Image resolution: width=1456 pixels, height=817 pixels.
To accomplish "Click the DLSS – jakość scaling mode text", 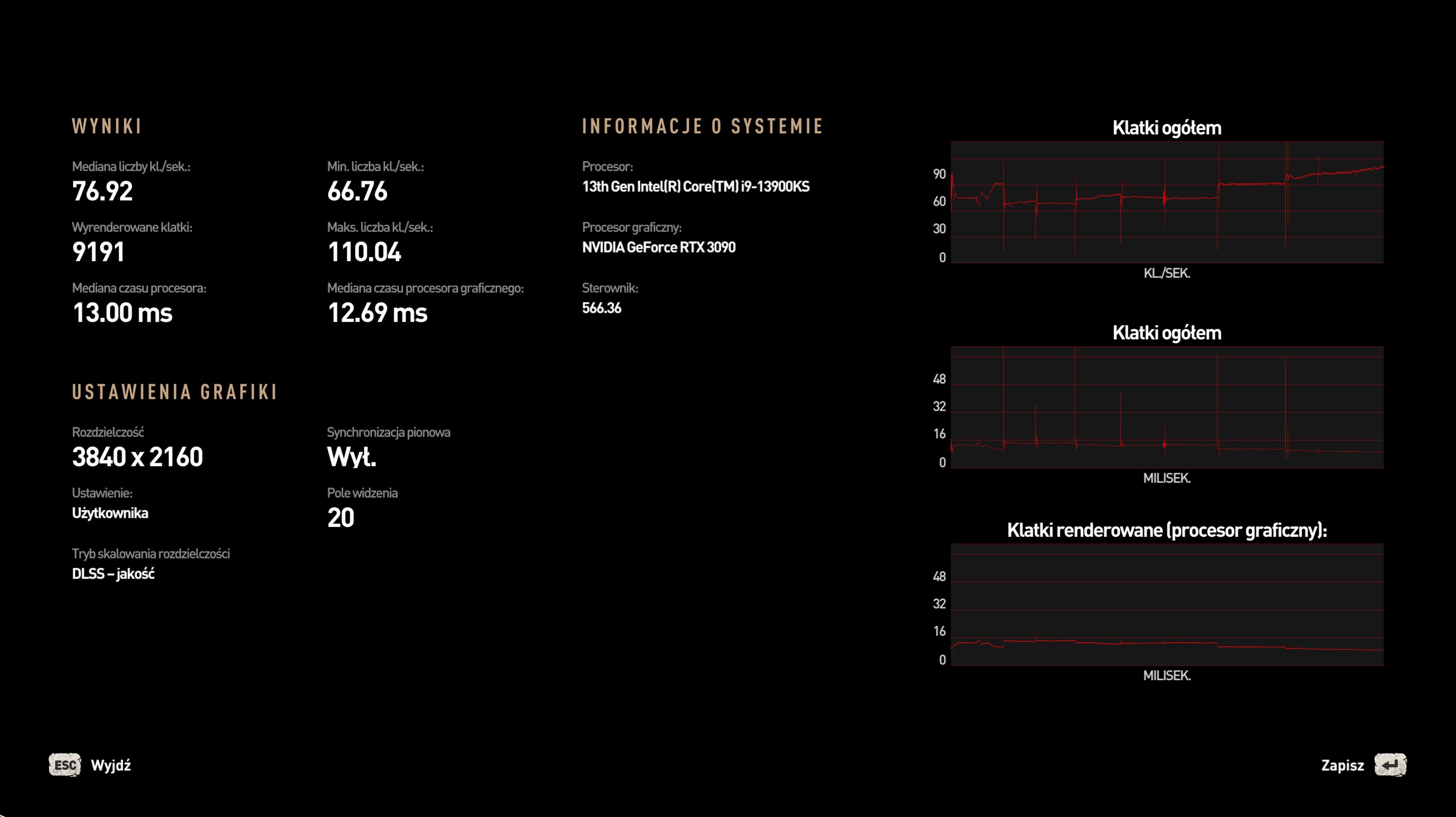I will pyautogui.click(x=113, y=574).
